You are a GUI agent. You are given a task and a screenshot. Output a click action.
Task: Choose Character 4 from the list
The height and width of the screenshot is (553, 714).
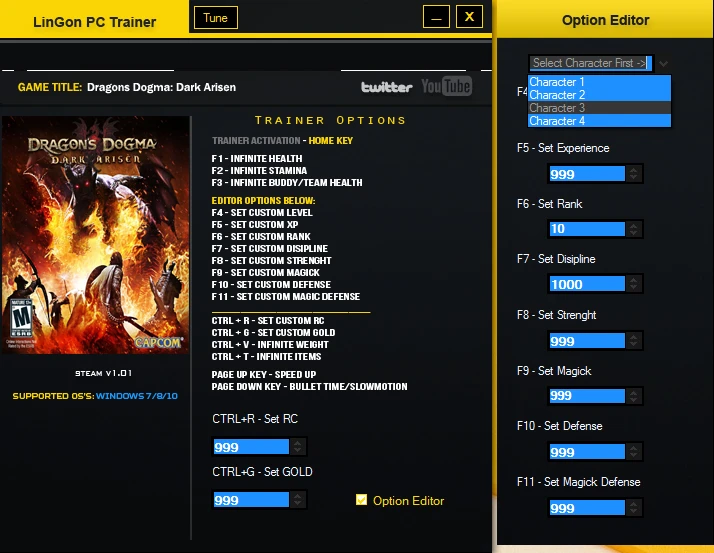[599, 121]
